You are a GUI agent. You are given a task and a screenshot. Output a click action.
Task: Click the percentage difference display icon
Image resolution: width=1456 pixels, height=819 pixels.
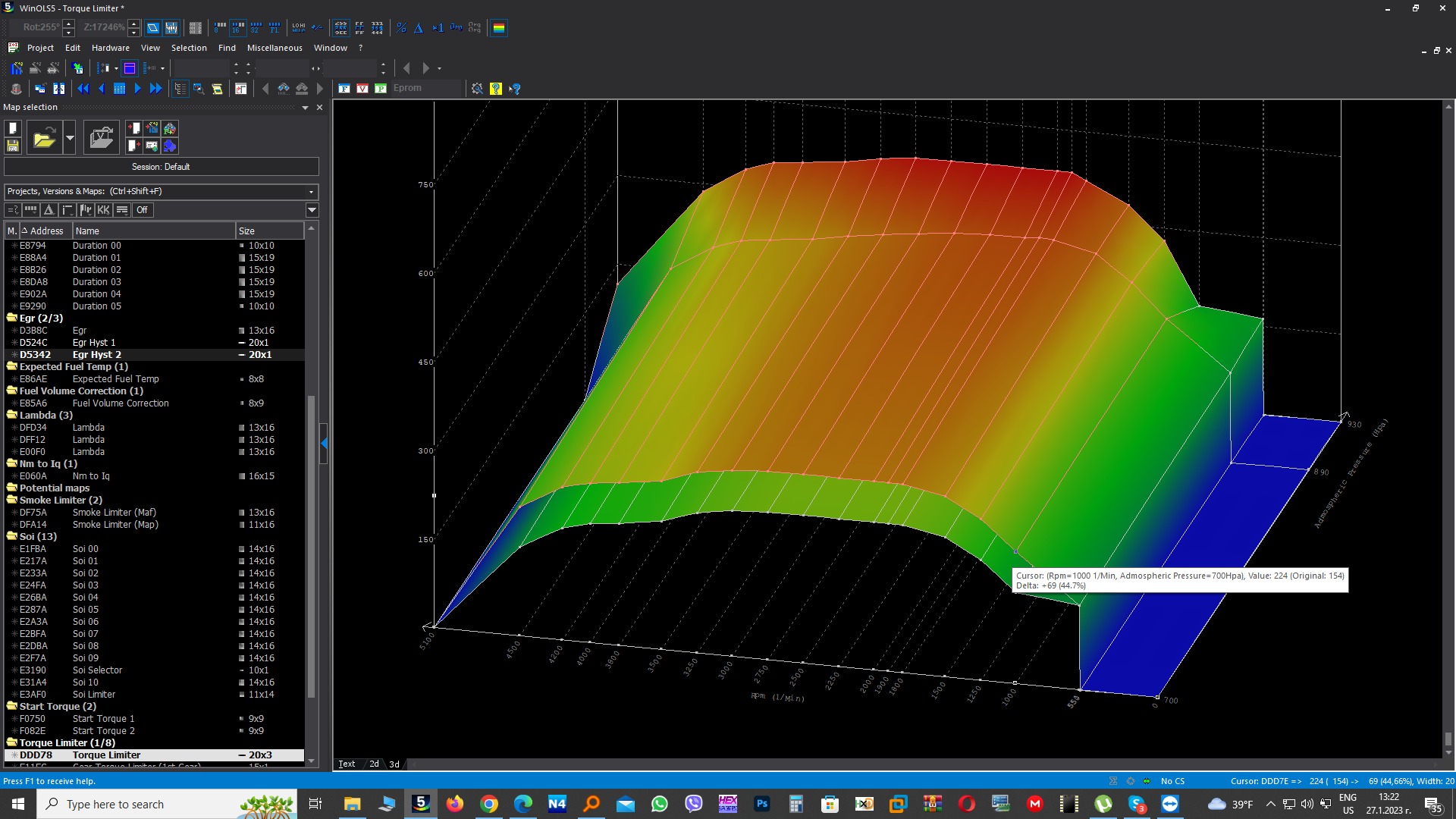point(401,28)
